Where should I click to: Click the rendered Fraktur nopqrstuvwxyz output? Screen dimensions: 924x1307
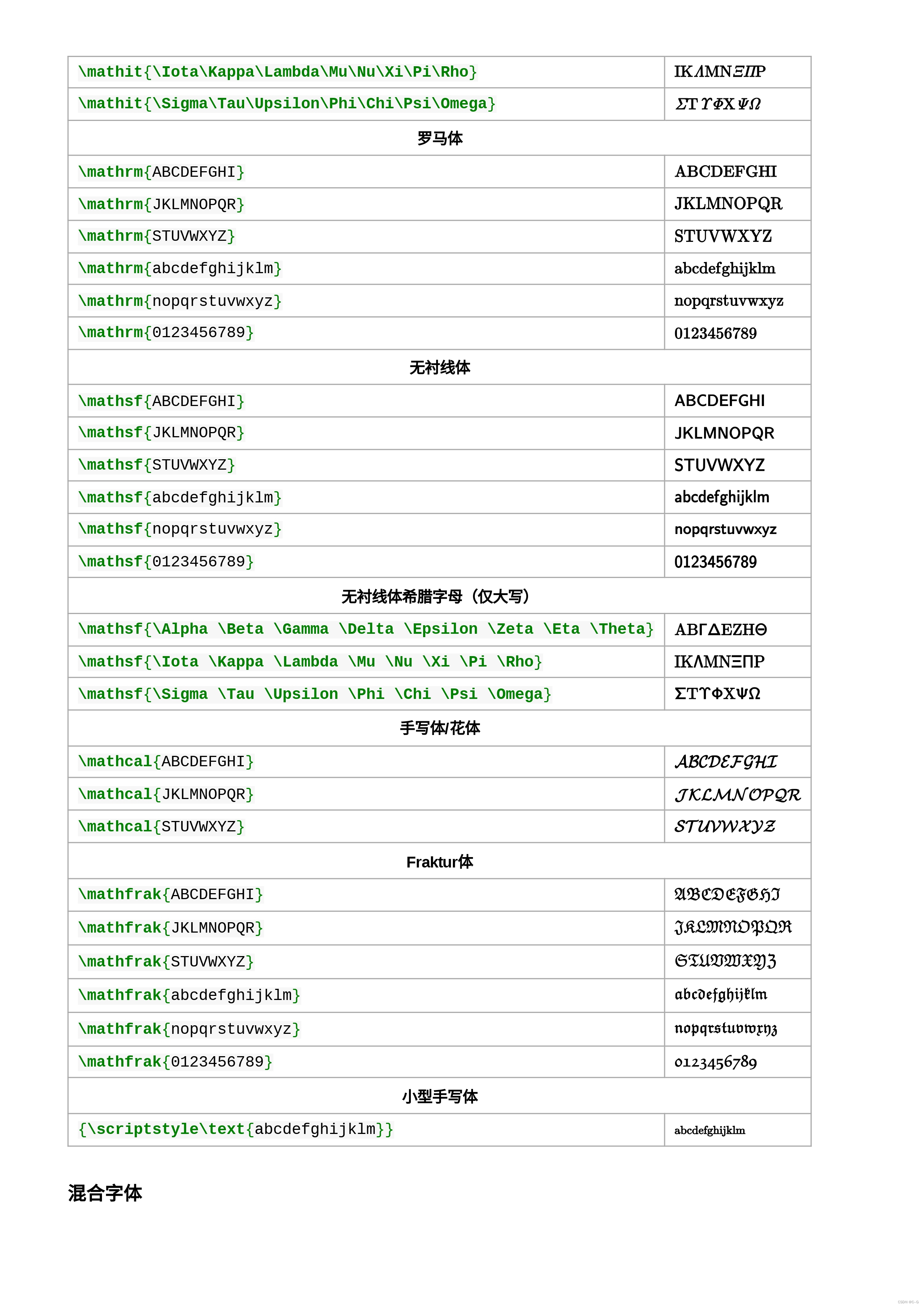[725, 1029]
